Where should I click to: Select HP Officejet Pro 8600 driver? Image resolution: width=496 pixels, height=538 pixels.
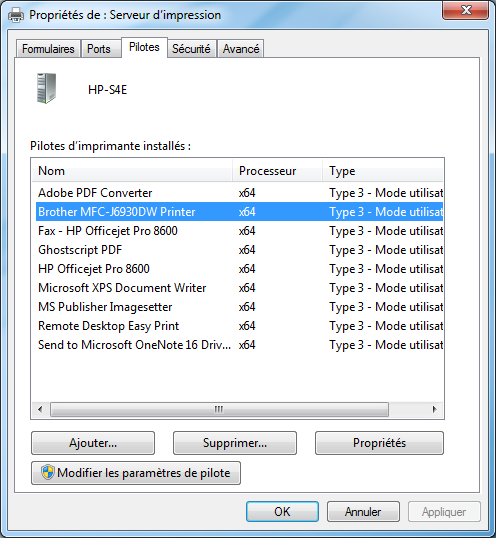(239, 269)
